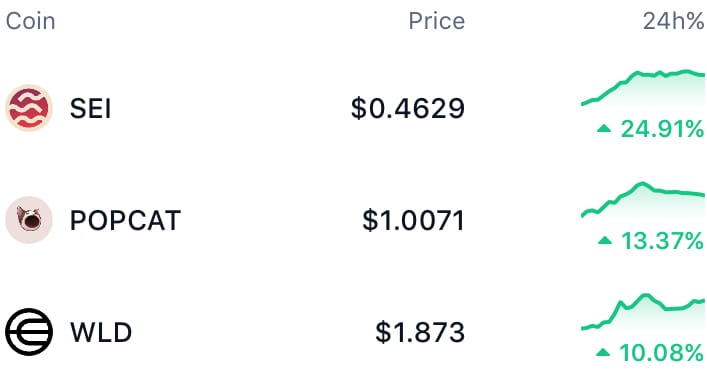Image resolution: width=707 pixels, height=376 pixels.
Task: Click the POPCAT price $1.0071
Action: click(x=413, y=220)
